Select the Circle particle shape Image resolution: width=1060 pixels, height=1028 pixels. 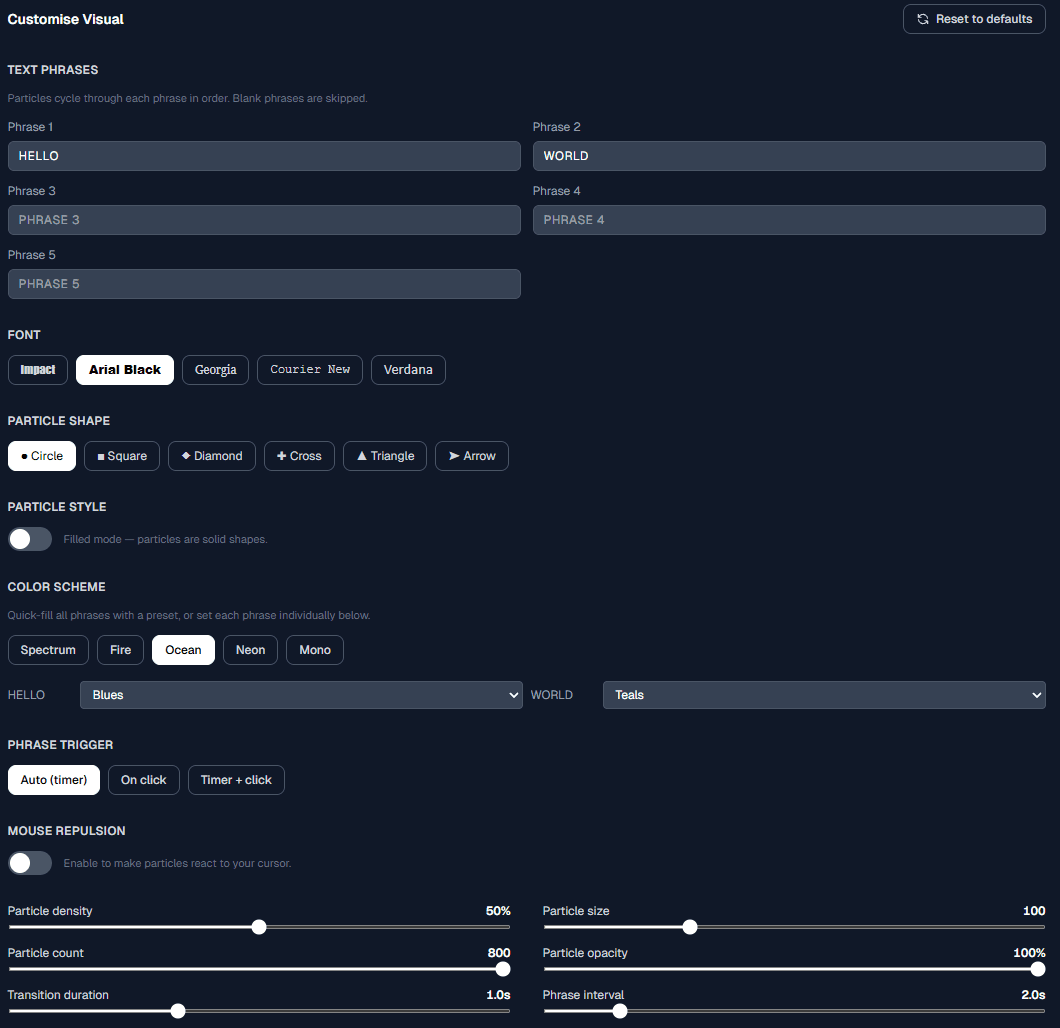coord(42,456)
